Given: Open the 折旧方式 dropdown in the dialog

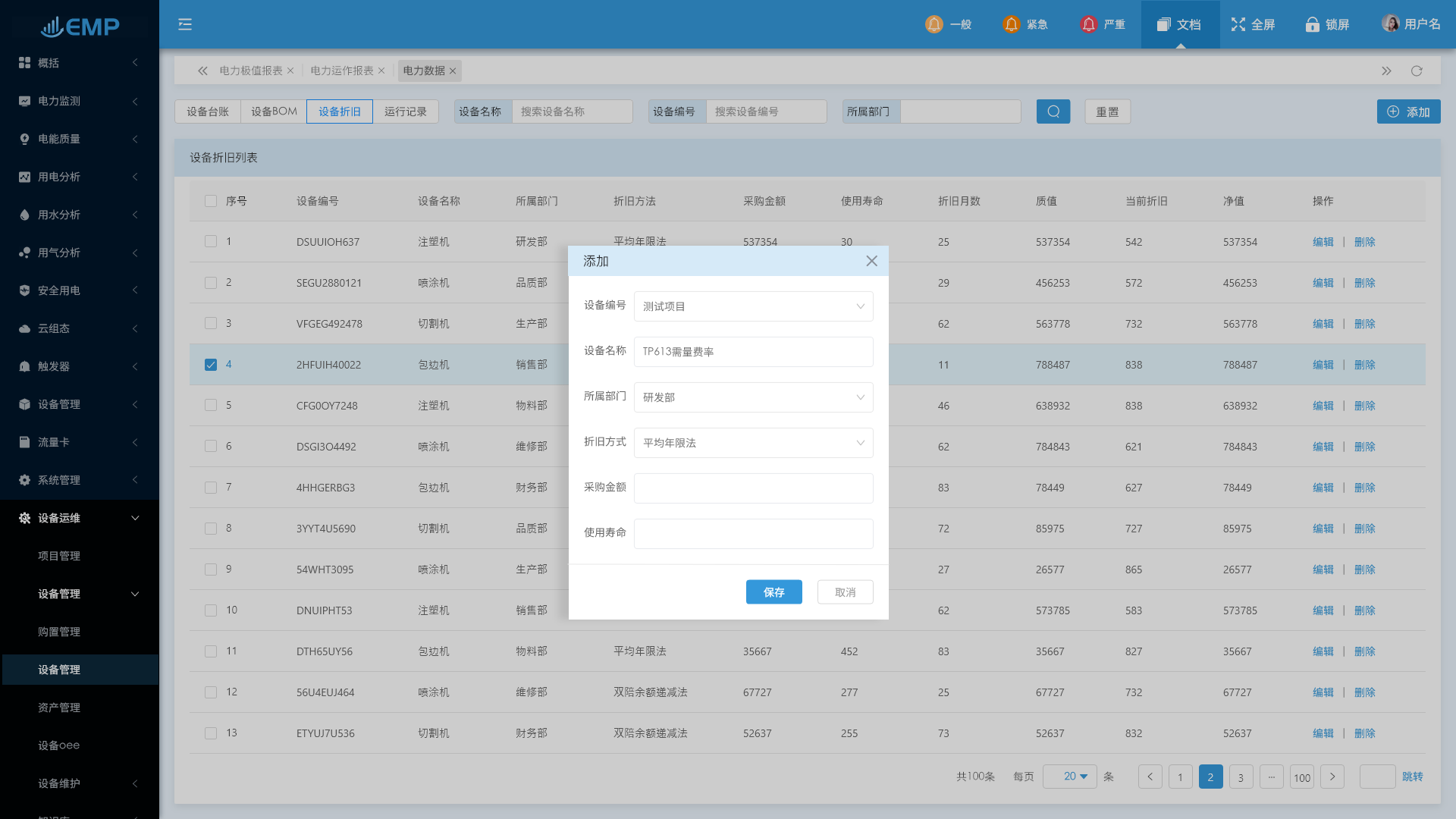Looking at the screenshot, I should 753,443.
